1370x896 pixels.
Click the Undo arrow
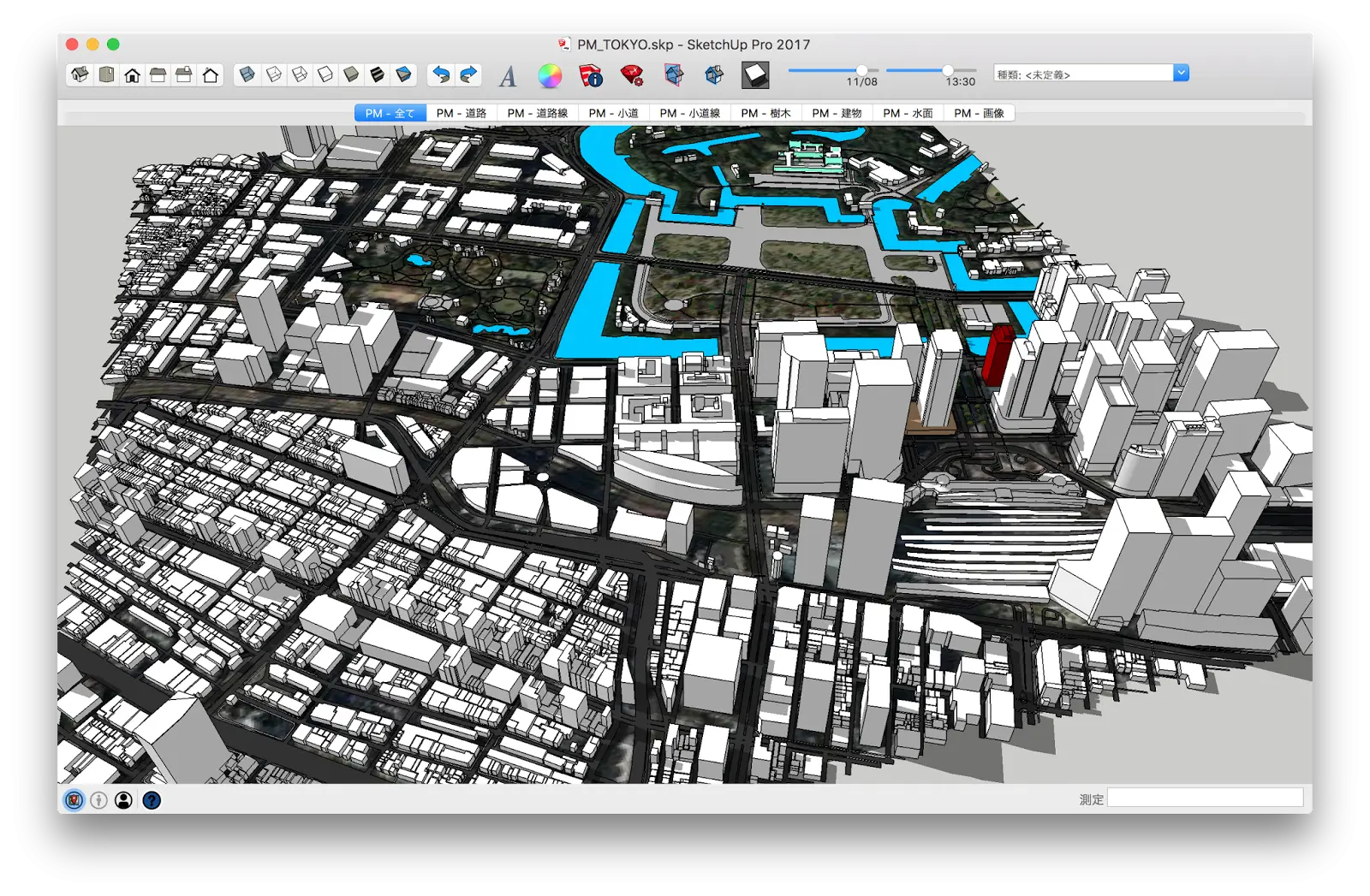click(441, 75)
